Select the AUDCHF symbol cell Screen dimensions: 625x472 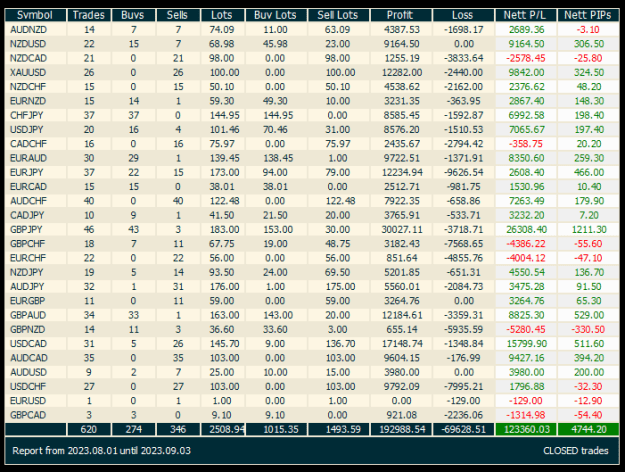35,201
